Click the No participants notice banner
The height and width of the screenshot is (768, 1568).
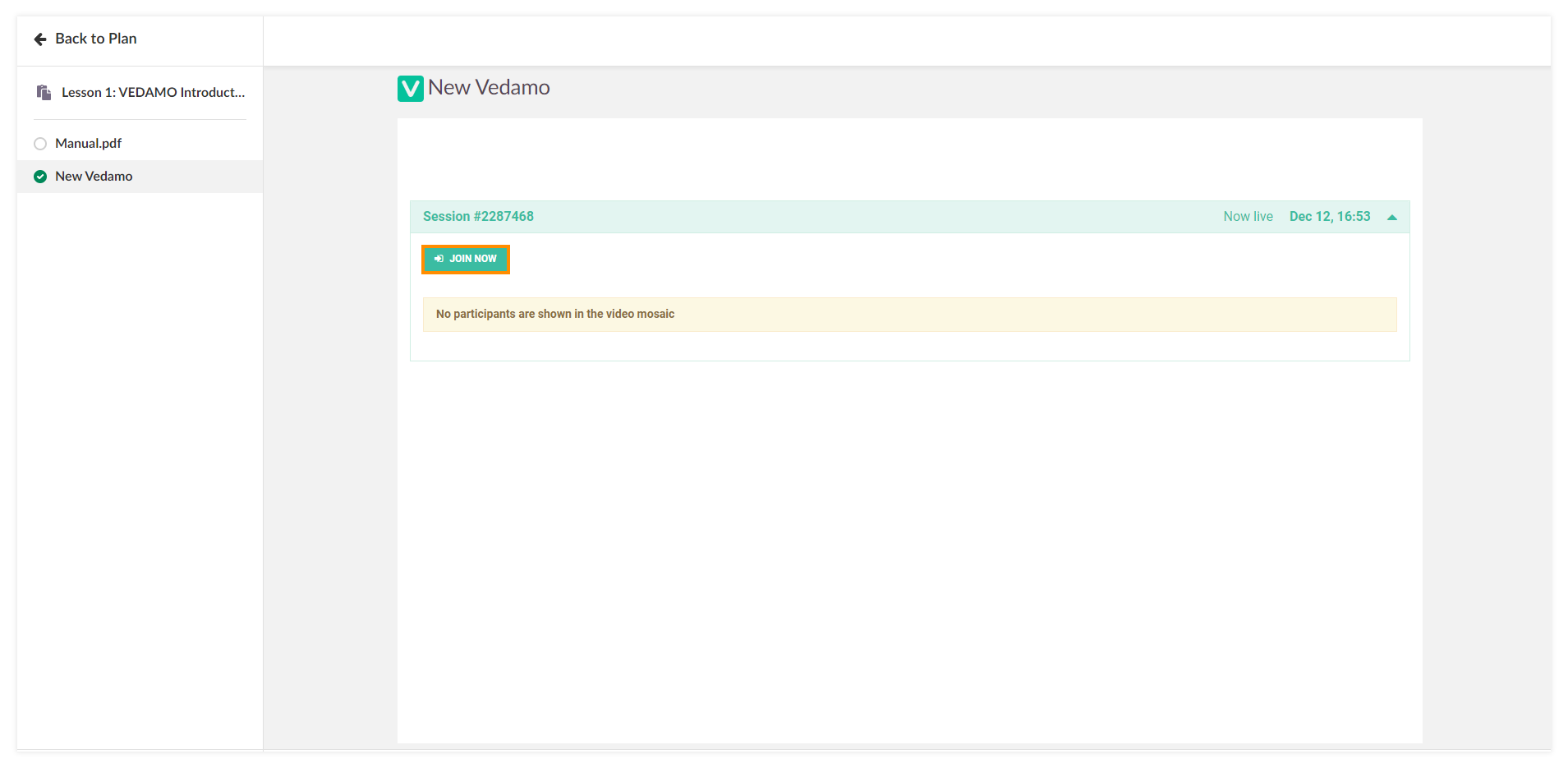(909, 315)
